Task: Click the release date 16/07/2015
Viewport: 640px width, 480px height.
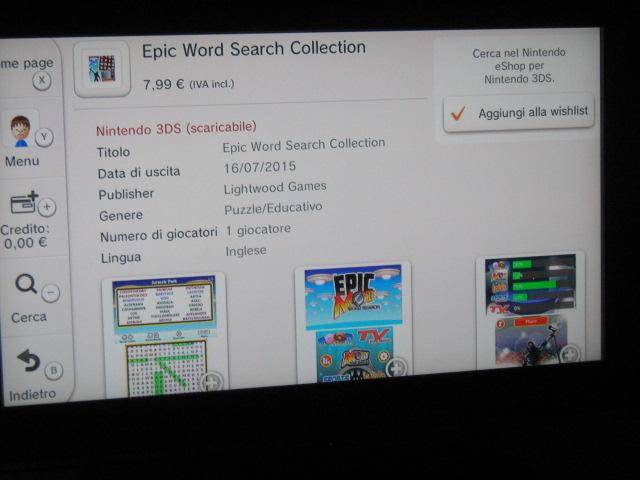Action: click(x=260, y=166)
